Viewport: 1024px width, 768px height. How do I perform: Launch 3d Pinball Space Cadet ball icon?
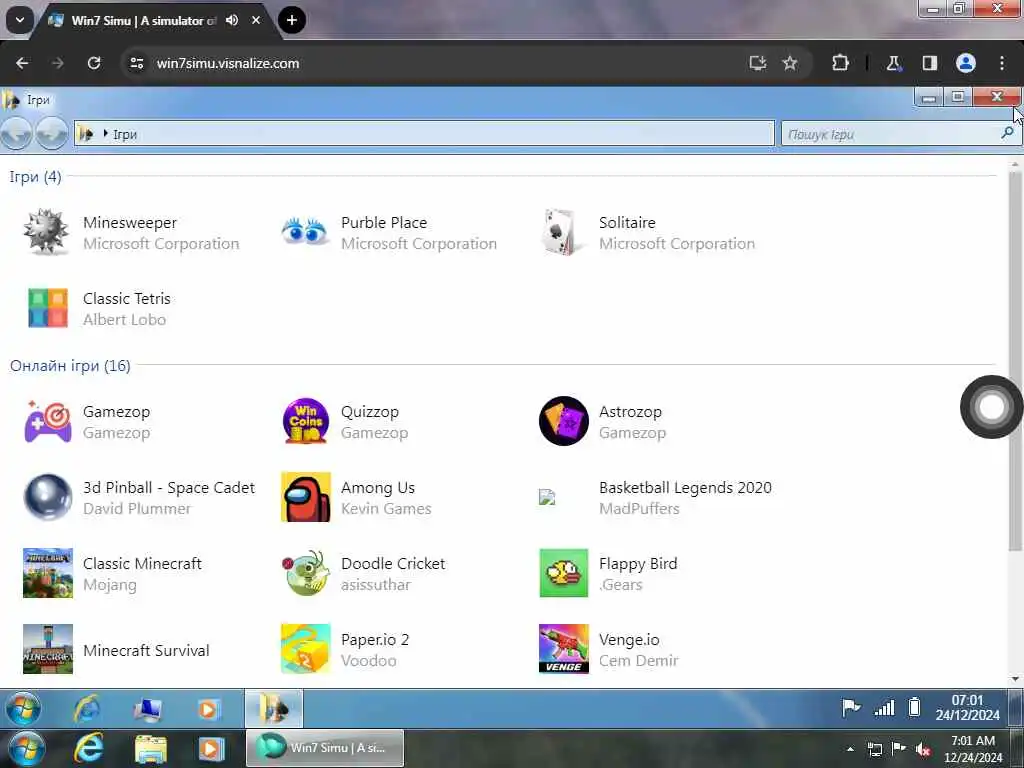tap(48, 497)
